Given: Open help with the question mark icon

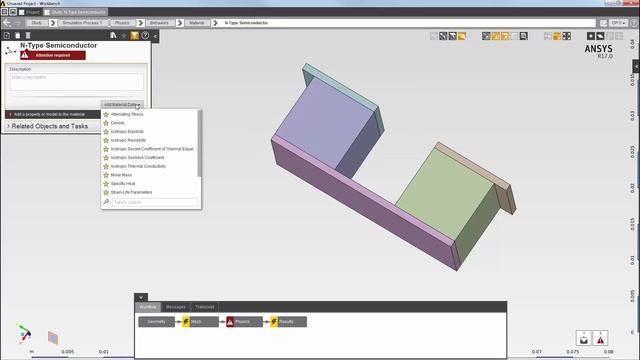Looking at the screenshot, I should [x=145, y=36].
